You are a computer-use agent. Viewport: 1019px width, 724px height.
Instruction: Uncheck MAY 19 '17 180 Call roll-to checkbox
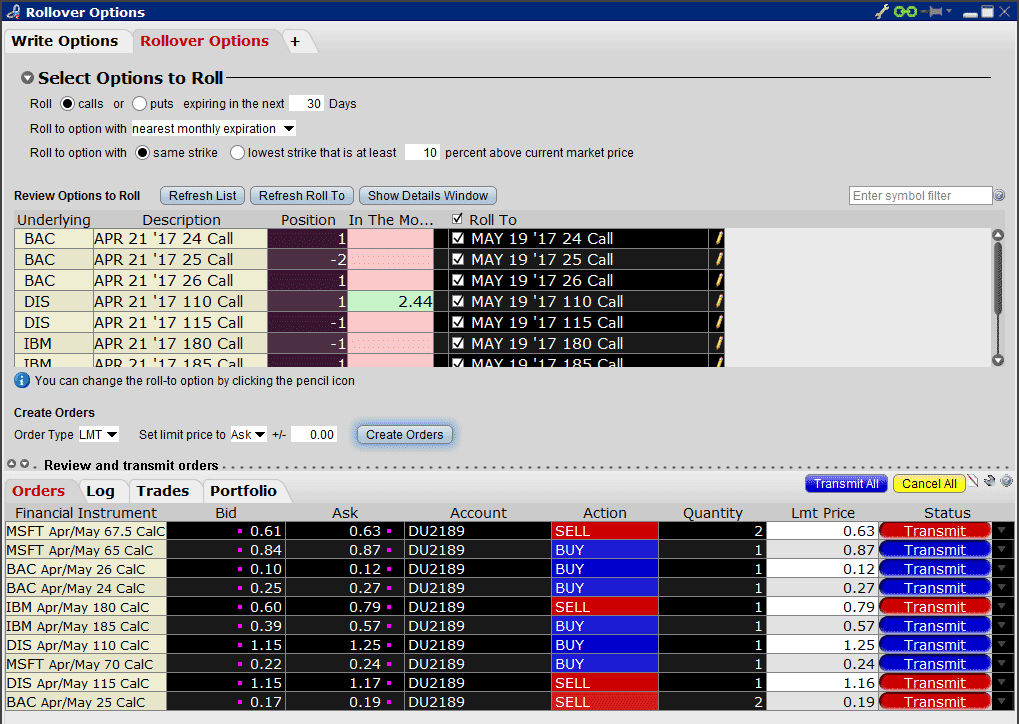tap(458, 343)
